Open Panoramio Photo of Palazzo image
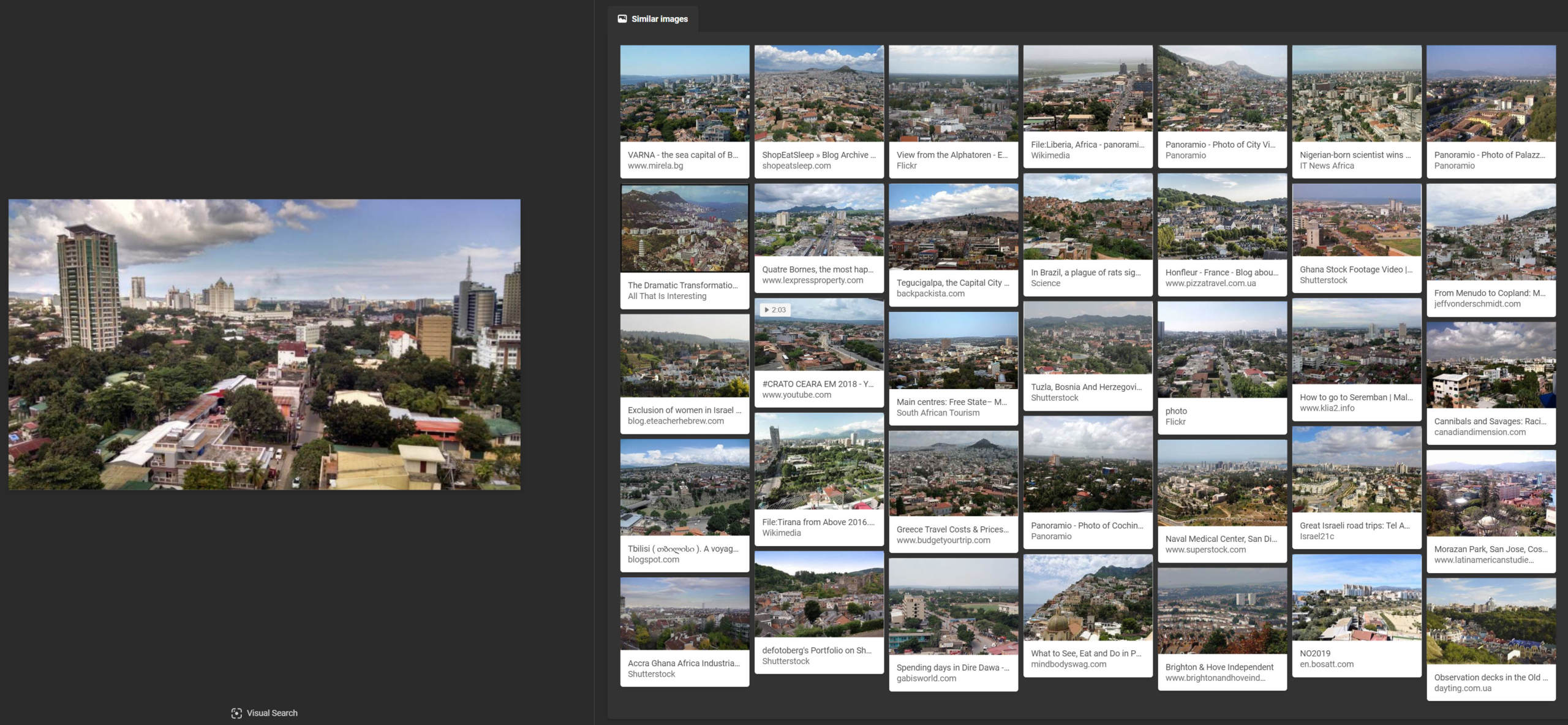Image resolution: width=1568 pixels, height=725 pixels. 1491,93
